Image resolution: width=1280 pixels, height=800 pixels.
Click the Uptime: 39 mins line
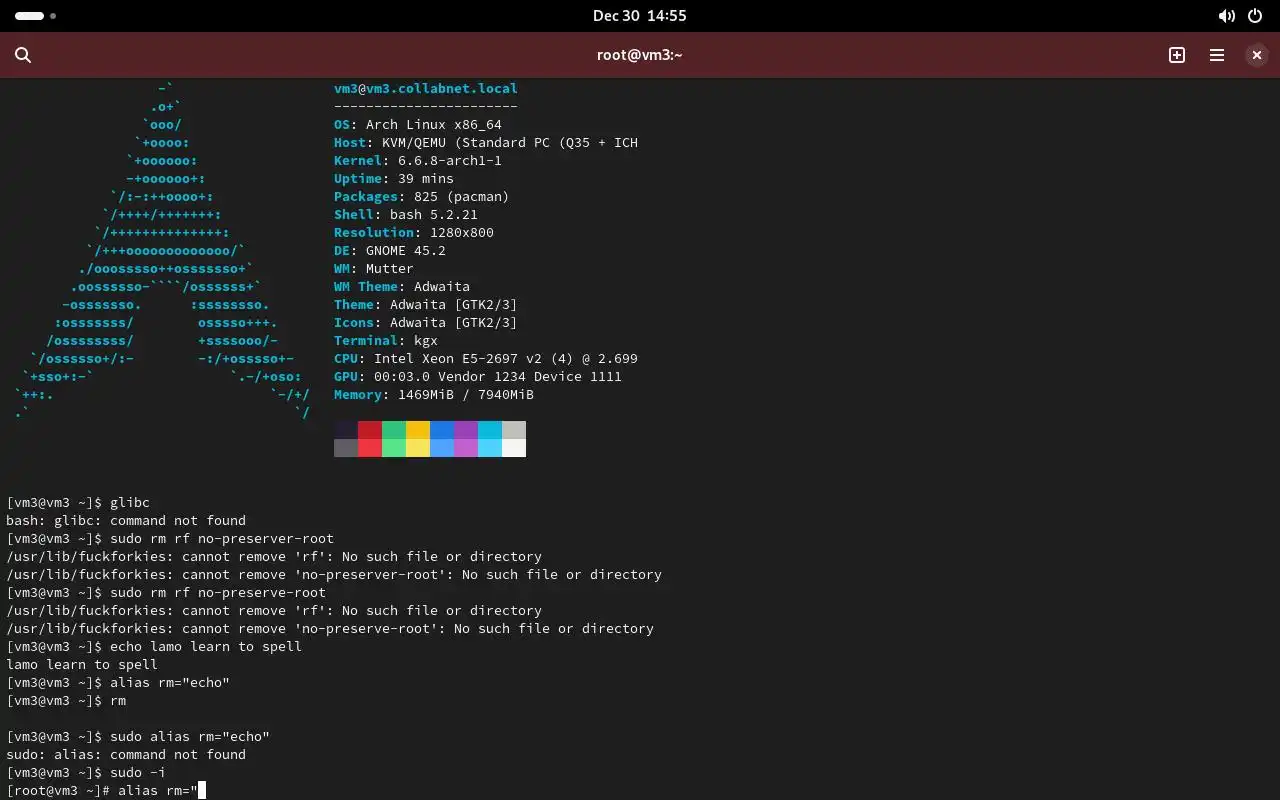click(x=394, y=178)
